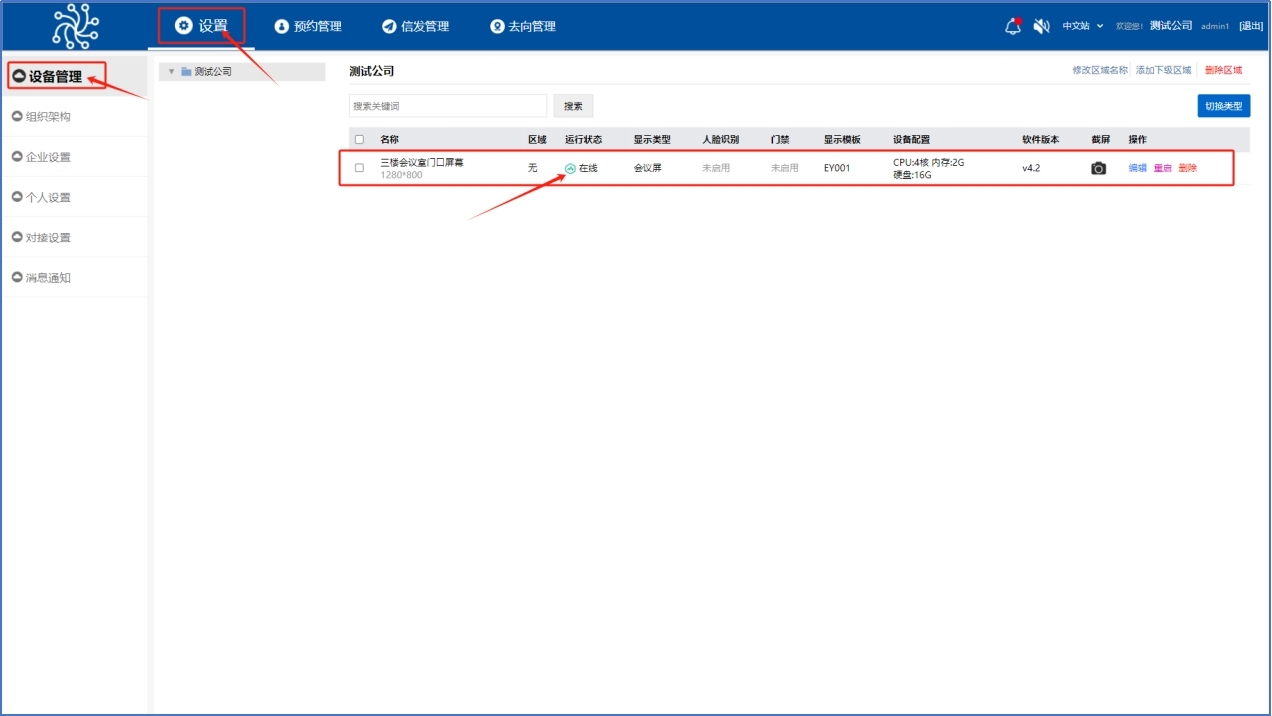Image resolution: width=1272 pixels, height=716 pixels.
Task: Click the paper-plane icon on 信发管理
Action: pyautogui.click(x=387, y=27)
